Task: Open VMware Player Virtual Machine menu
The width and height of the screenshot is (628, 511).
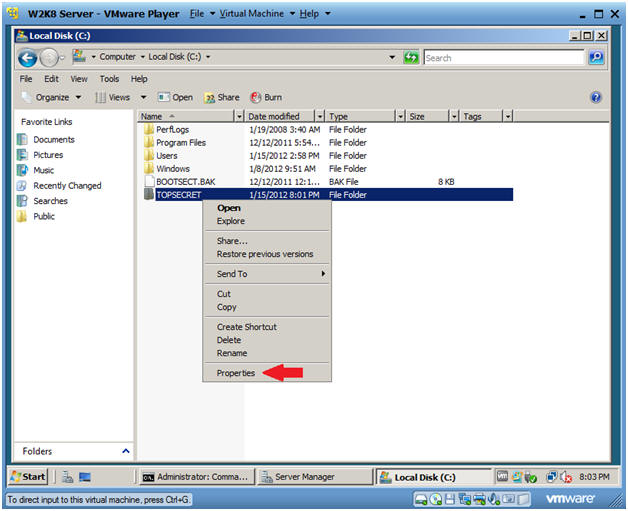Action: point(257,14)
